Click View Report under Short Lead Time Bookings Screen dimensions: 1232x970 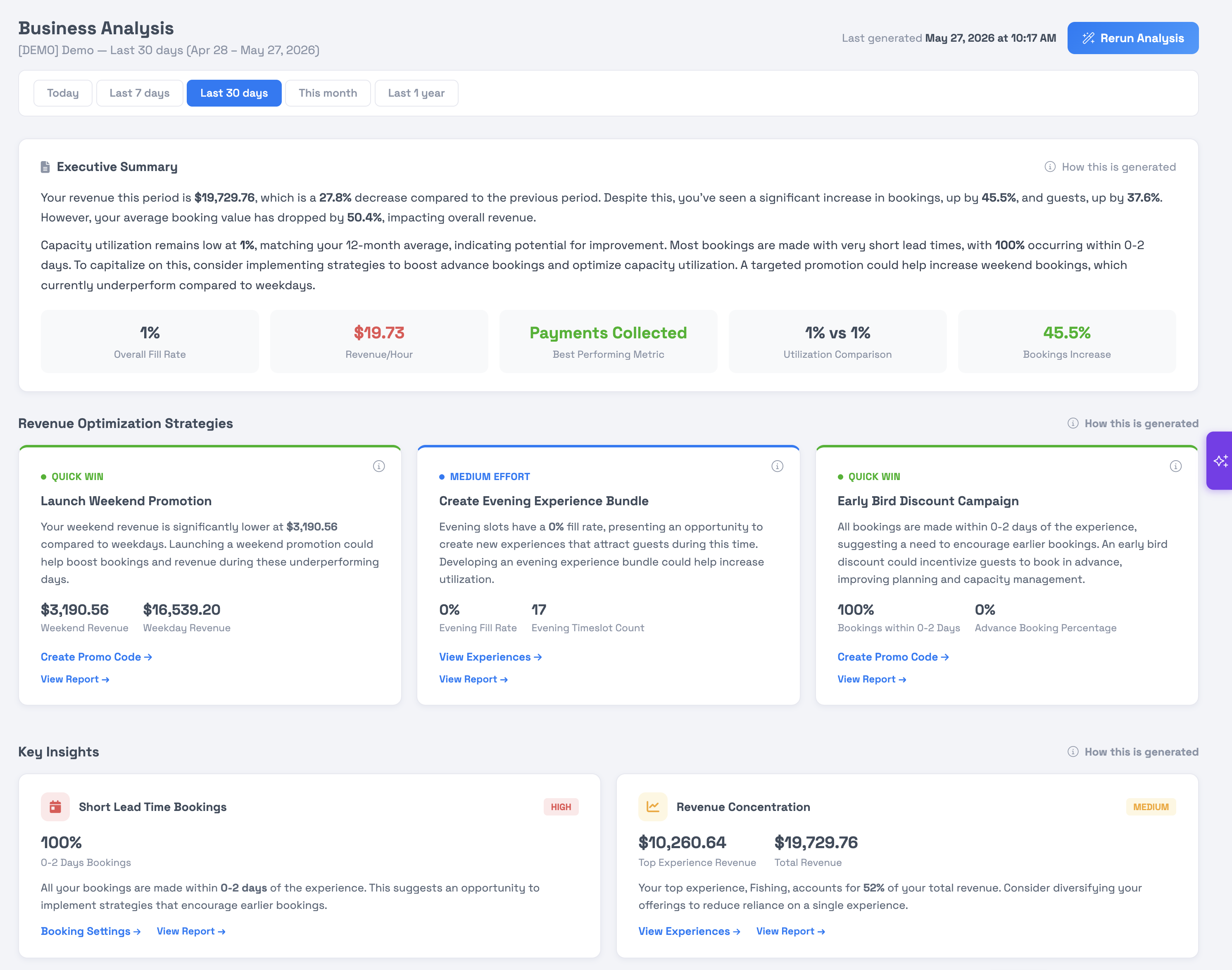coord(191,932)
